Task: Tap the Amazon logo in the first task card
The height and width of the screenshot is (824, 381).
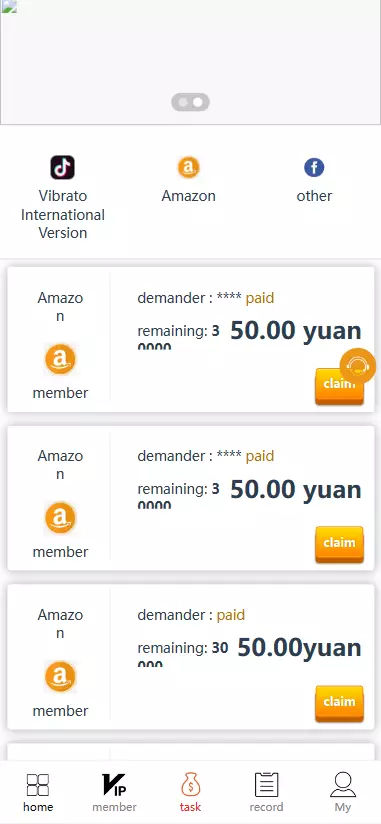Action: click(60, 359)
